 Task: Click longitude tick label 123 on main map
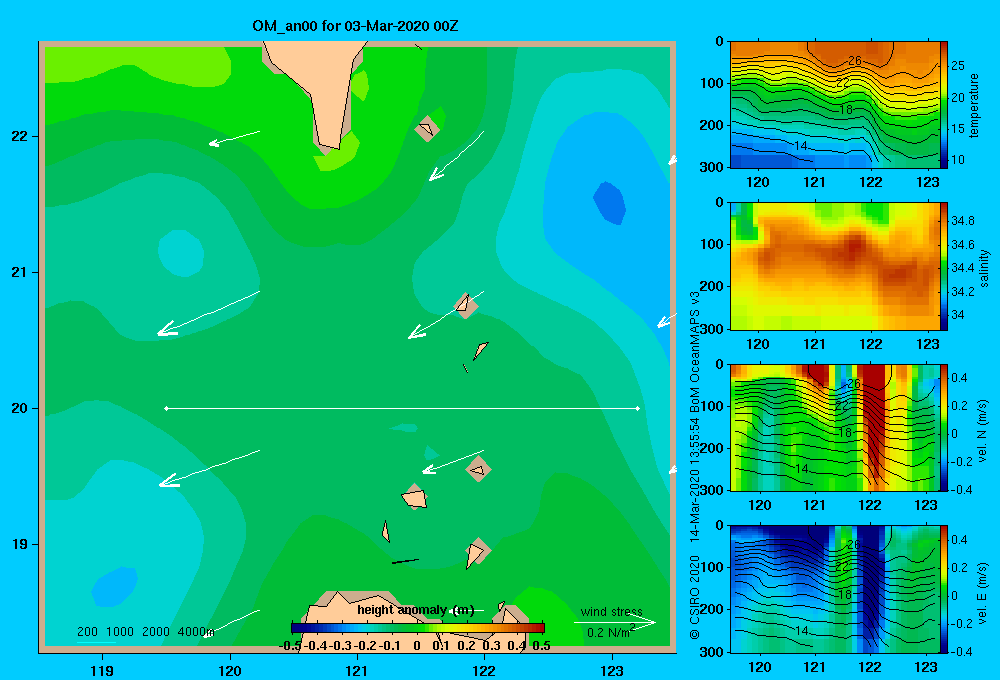click(612, 670)
